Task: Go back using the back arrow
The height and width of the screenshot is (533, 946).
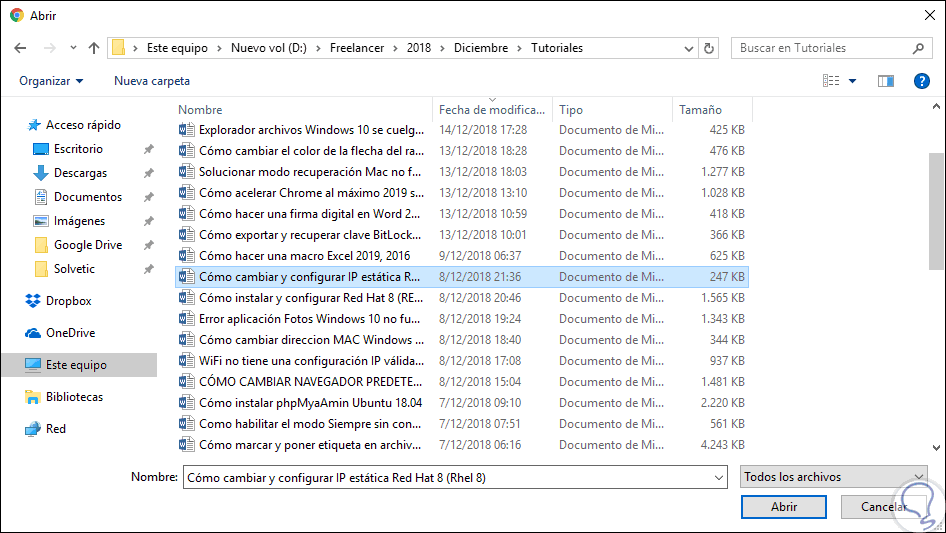Action: click(21, 48)
